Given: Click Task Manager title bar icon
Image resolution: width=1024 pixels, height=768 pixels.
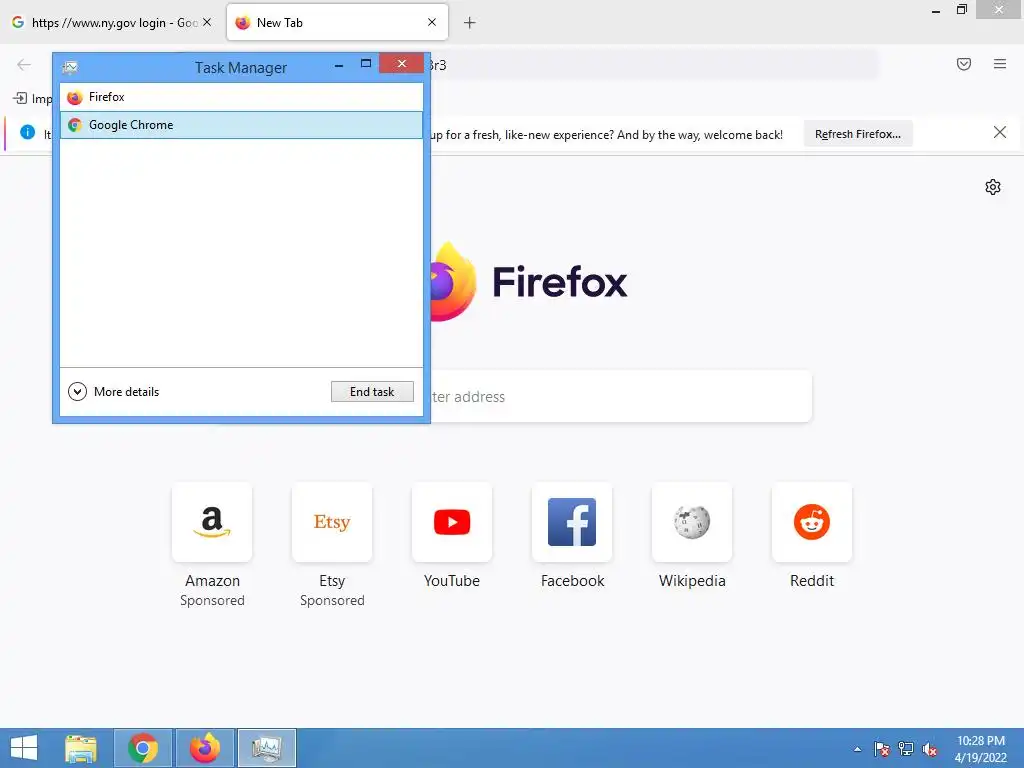Looking at the screenshot, I should tap(70, 67).
